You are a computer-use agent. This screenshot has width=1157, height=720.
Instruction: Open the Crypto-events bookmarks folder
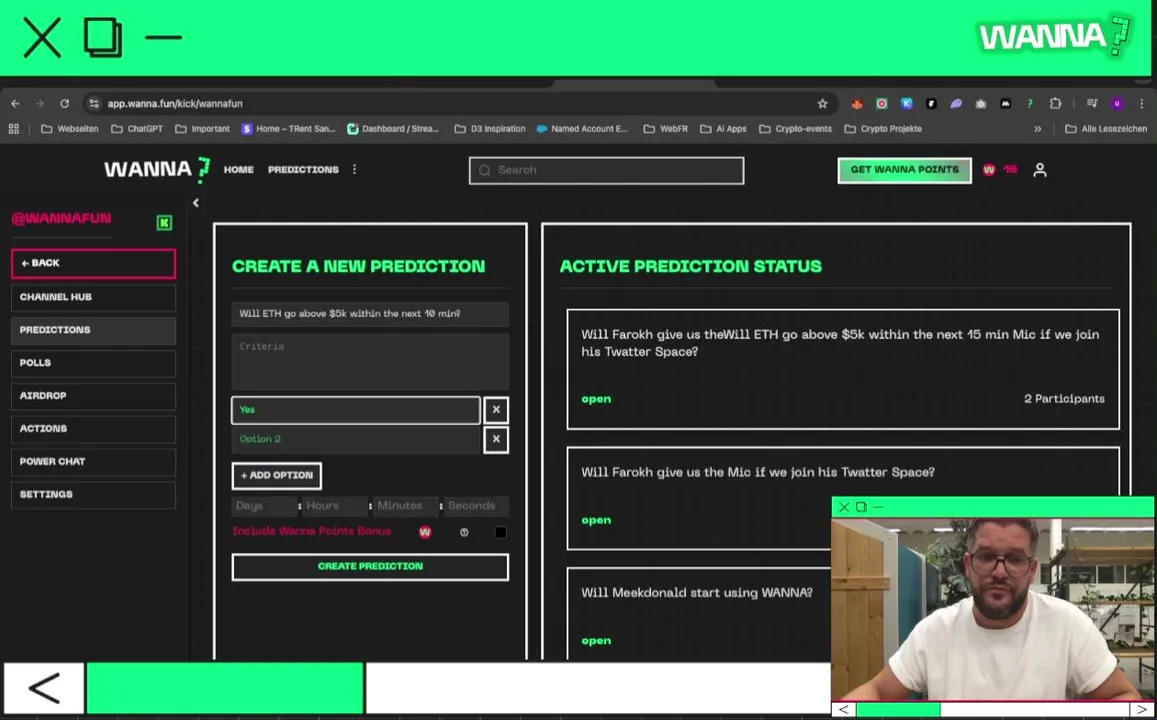(795, 128)
